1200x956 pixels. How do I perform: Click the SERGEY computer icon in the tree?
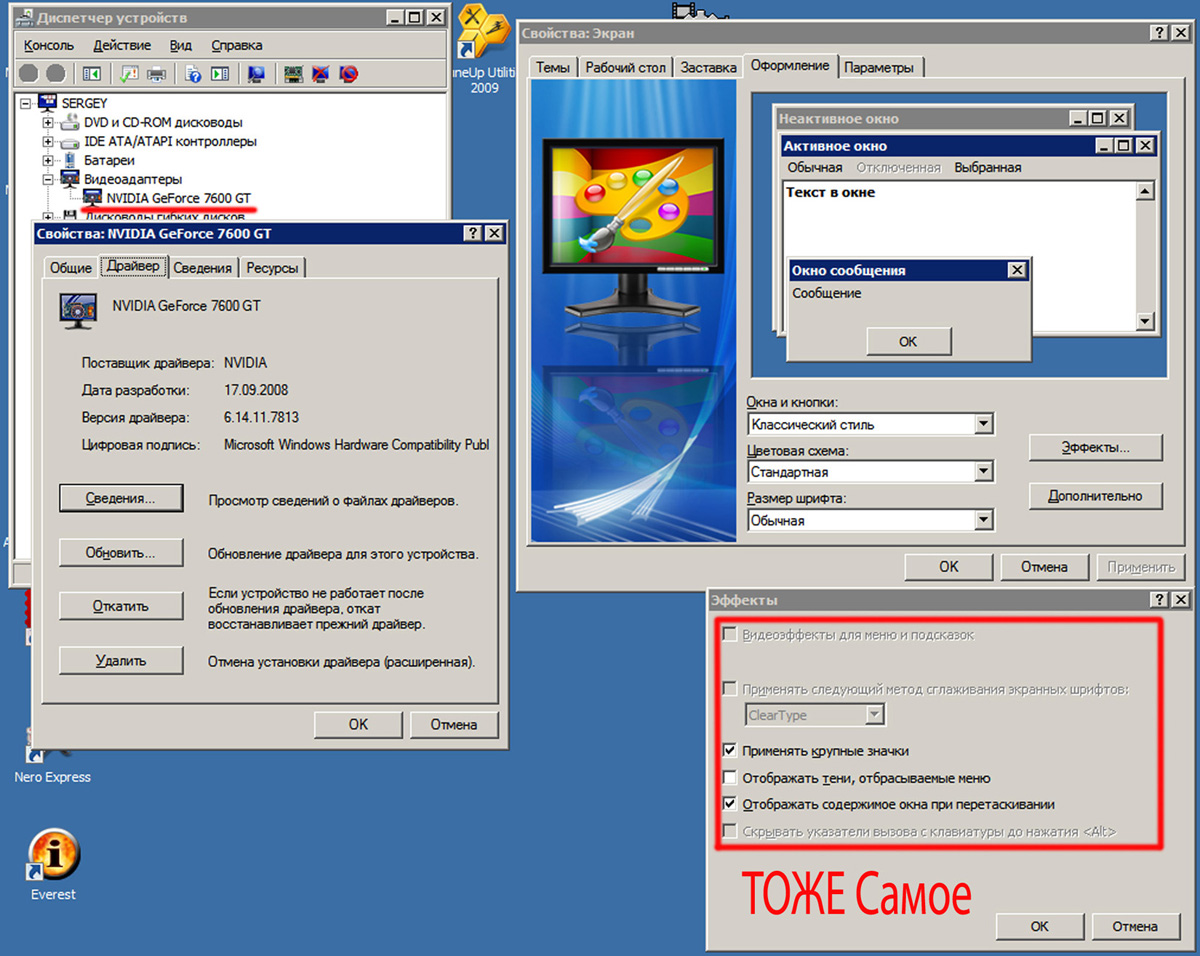(48, 103)
